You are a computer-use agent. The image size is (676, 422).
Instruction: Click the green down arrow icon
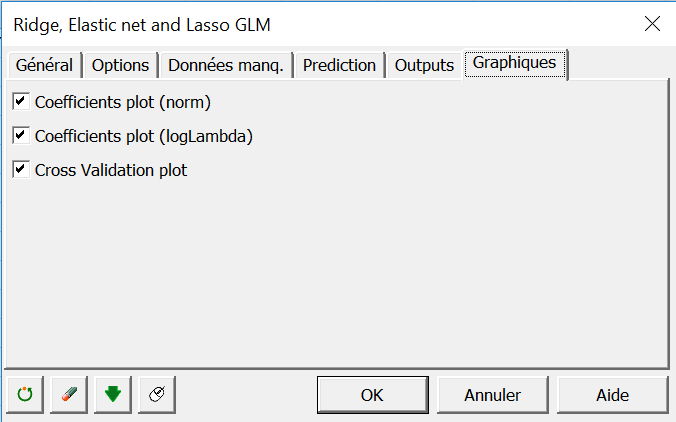[113, 395]
